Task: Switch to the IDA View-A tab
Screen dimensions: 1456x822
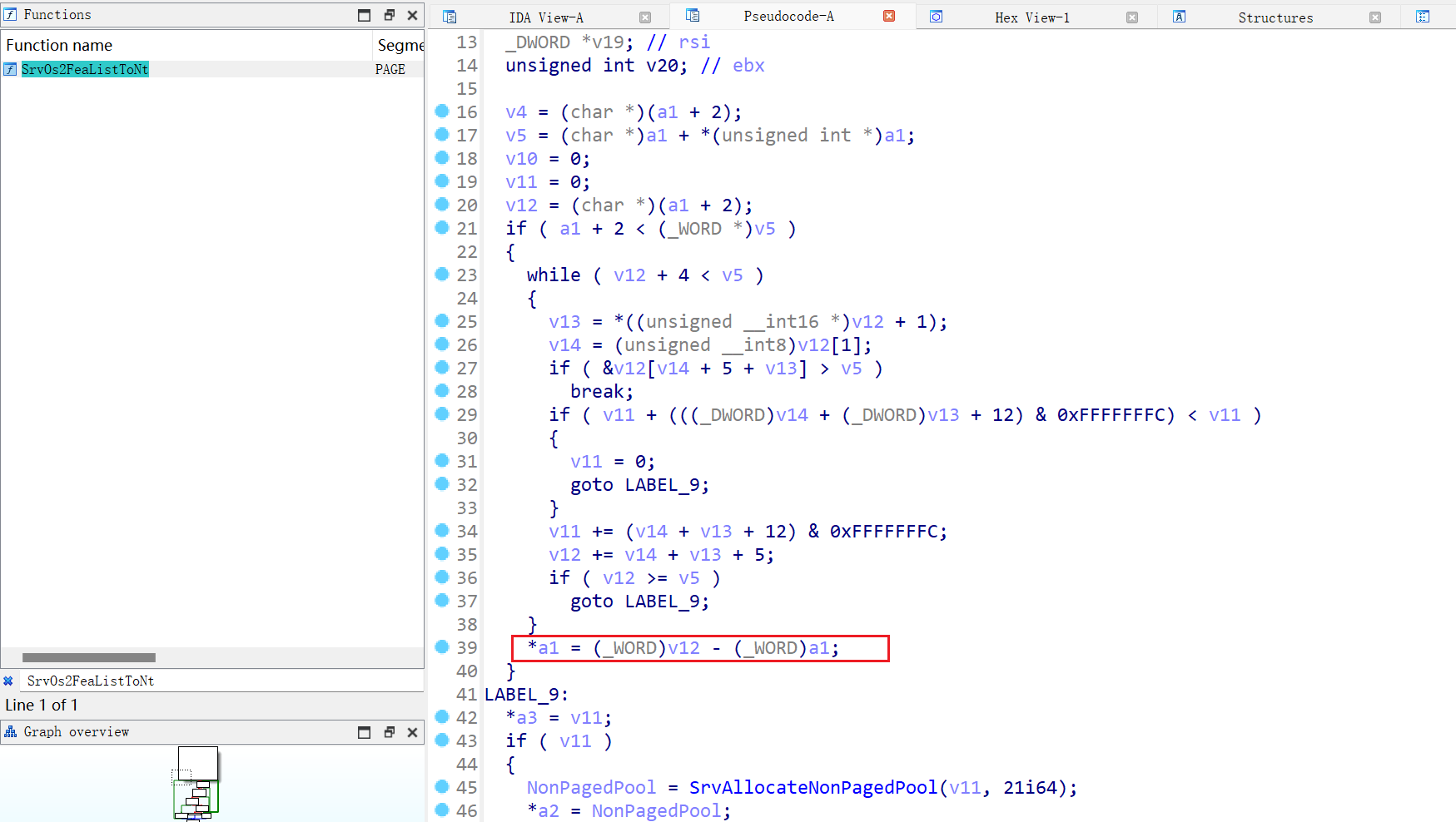Action: click(546, 17)
